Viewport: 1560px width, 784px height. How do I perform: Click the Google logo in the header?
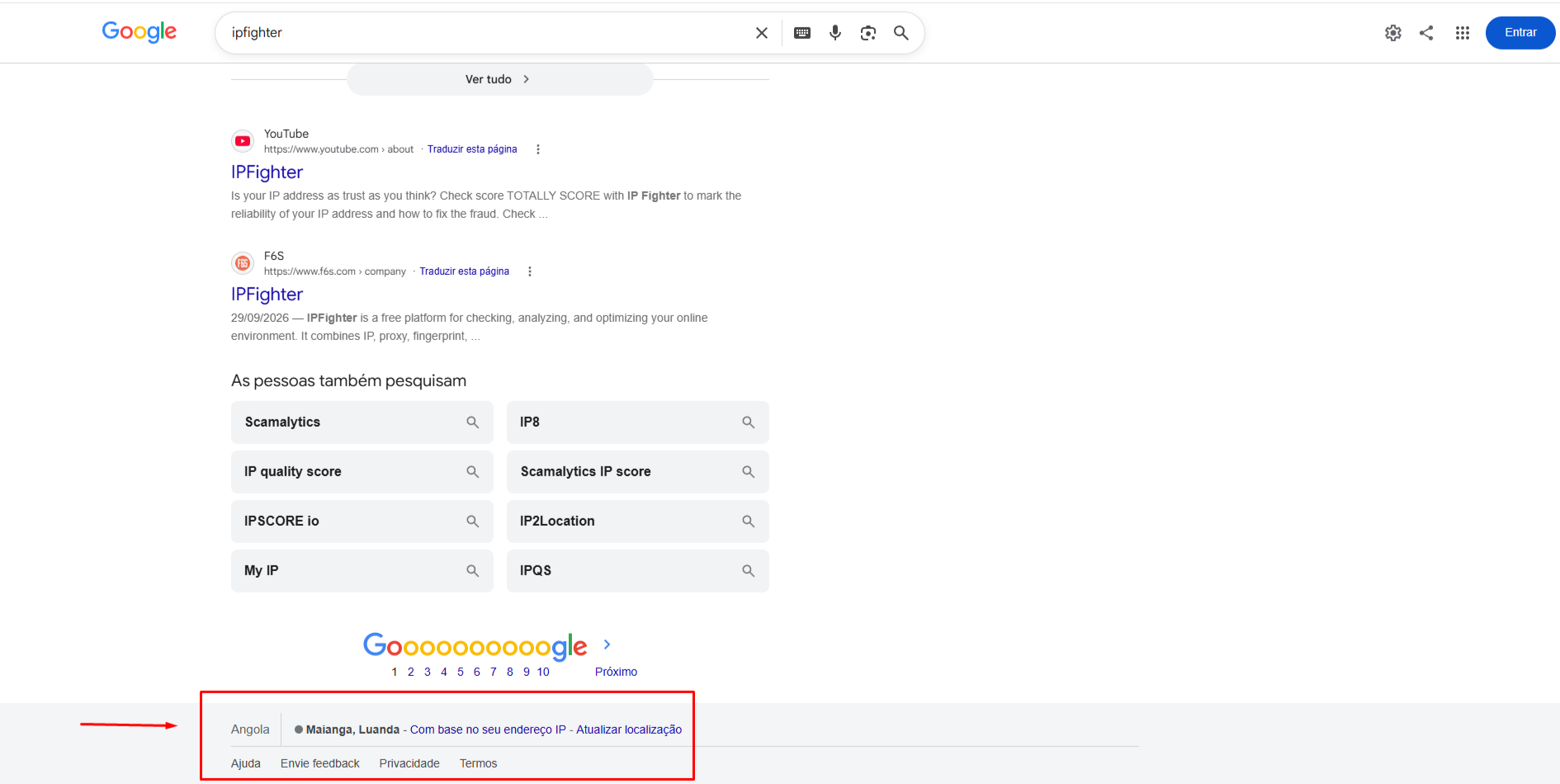(x=139, y=32)
